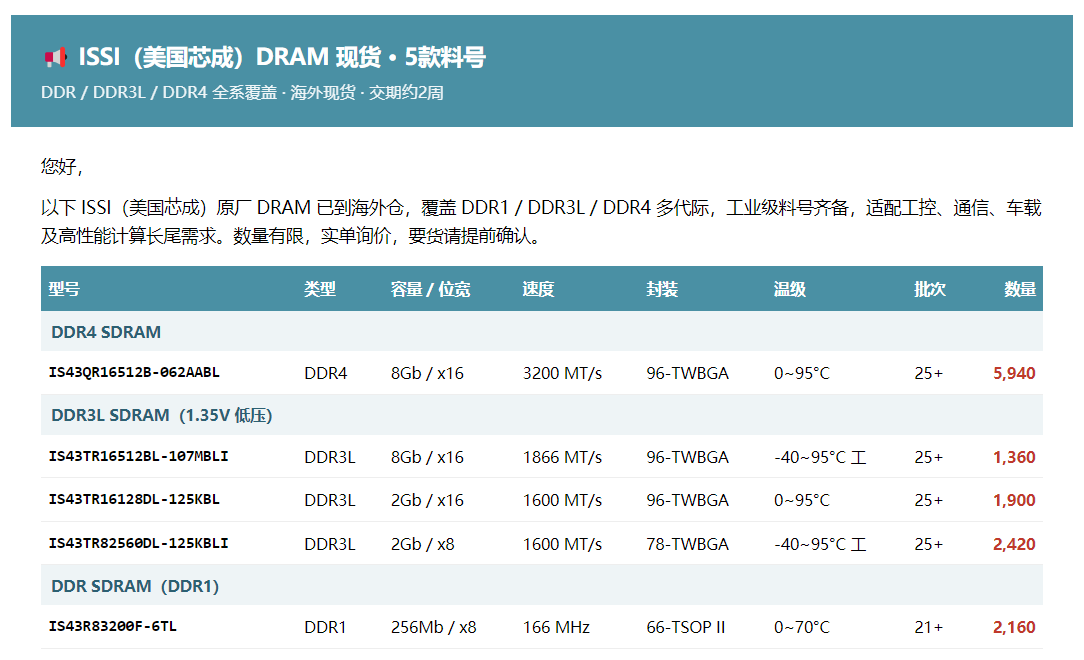Viewport: 1084px width, 660px height.
Task: Click the '数量' column header
Action: point(1020,289)
